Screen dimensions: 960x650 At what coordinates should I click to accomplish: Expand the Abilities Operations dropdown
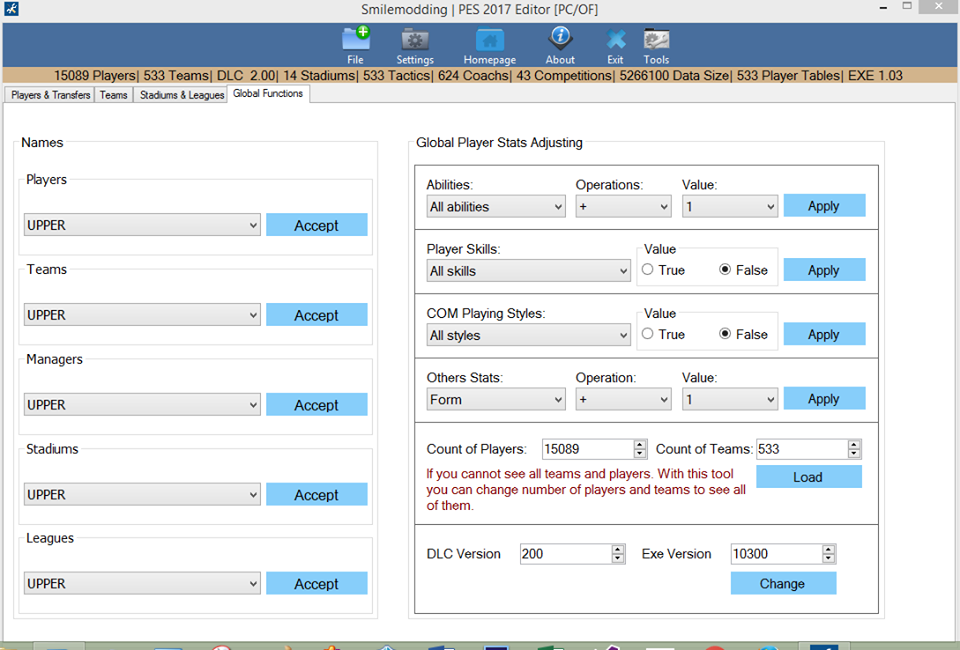tap(623, 206)
